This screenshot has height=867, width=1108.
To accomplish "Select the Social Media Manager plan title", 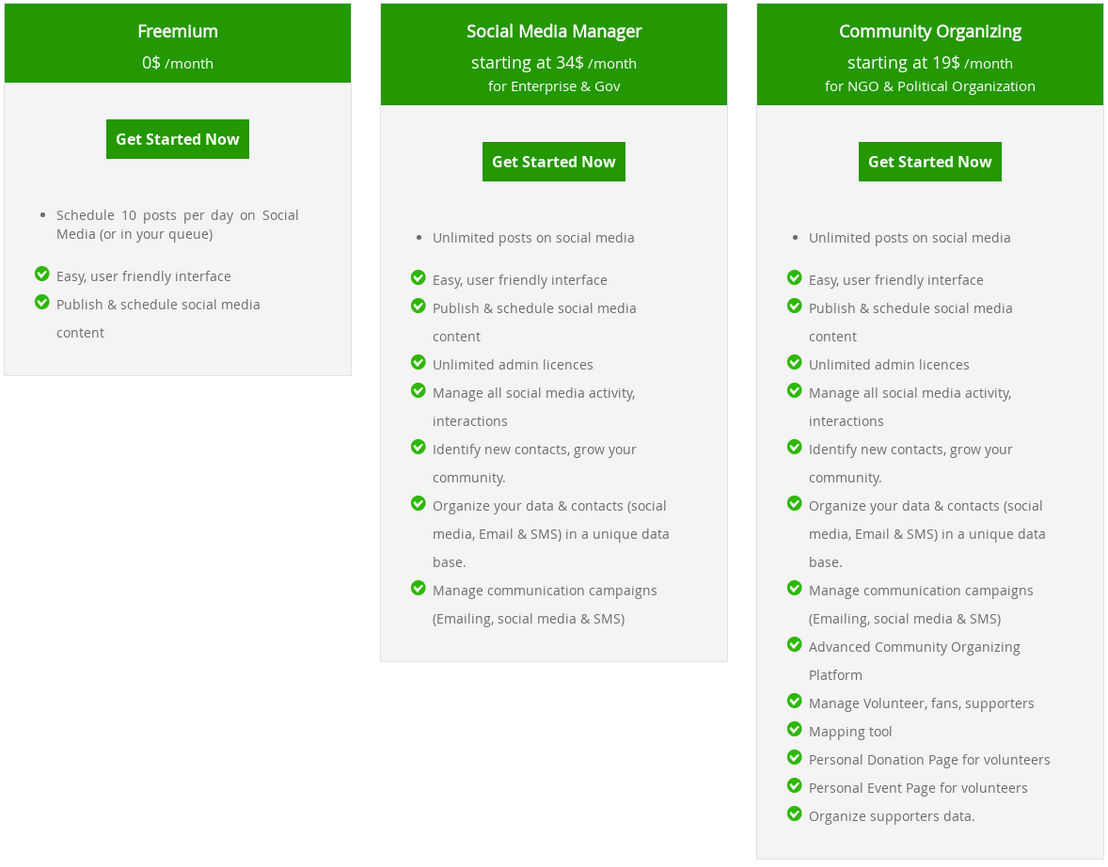I will tap(553, 31).
